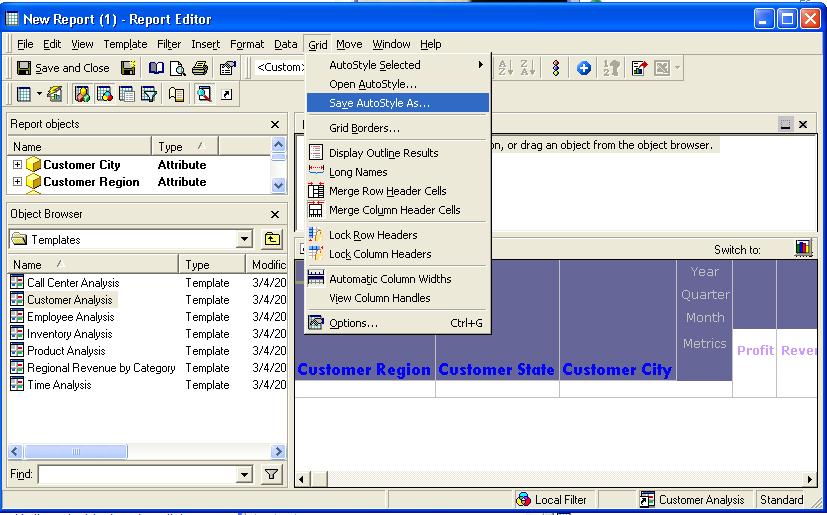
Task: Choose Save AutoStyle As from Grid menu
Action: pyautogui.click(x=398, y=103)
